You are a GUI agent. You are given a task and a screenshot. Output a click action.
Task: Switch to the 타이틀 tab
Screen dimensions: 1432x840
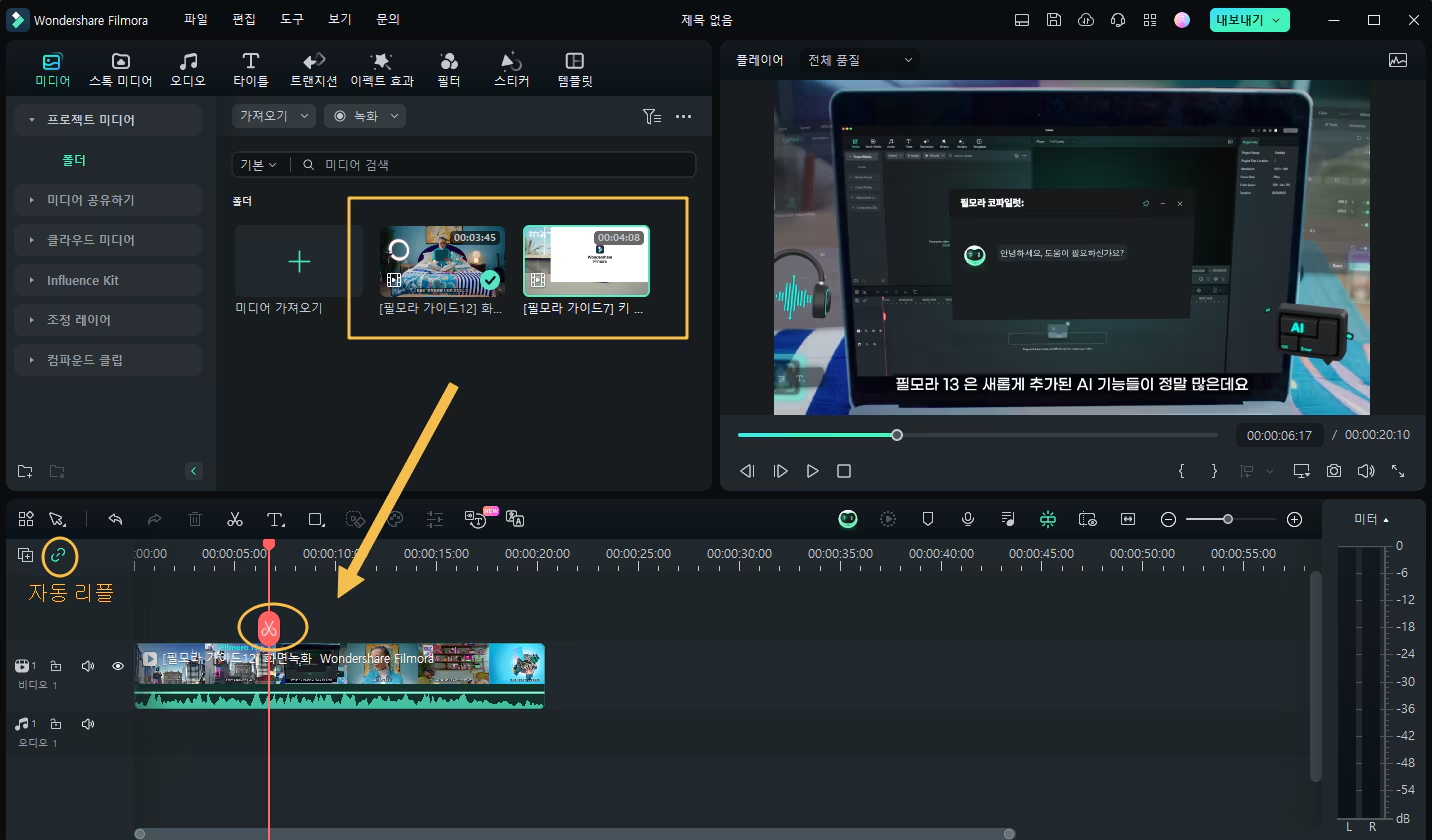pos(251,70)
